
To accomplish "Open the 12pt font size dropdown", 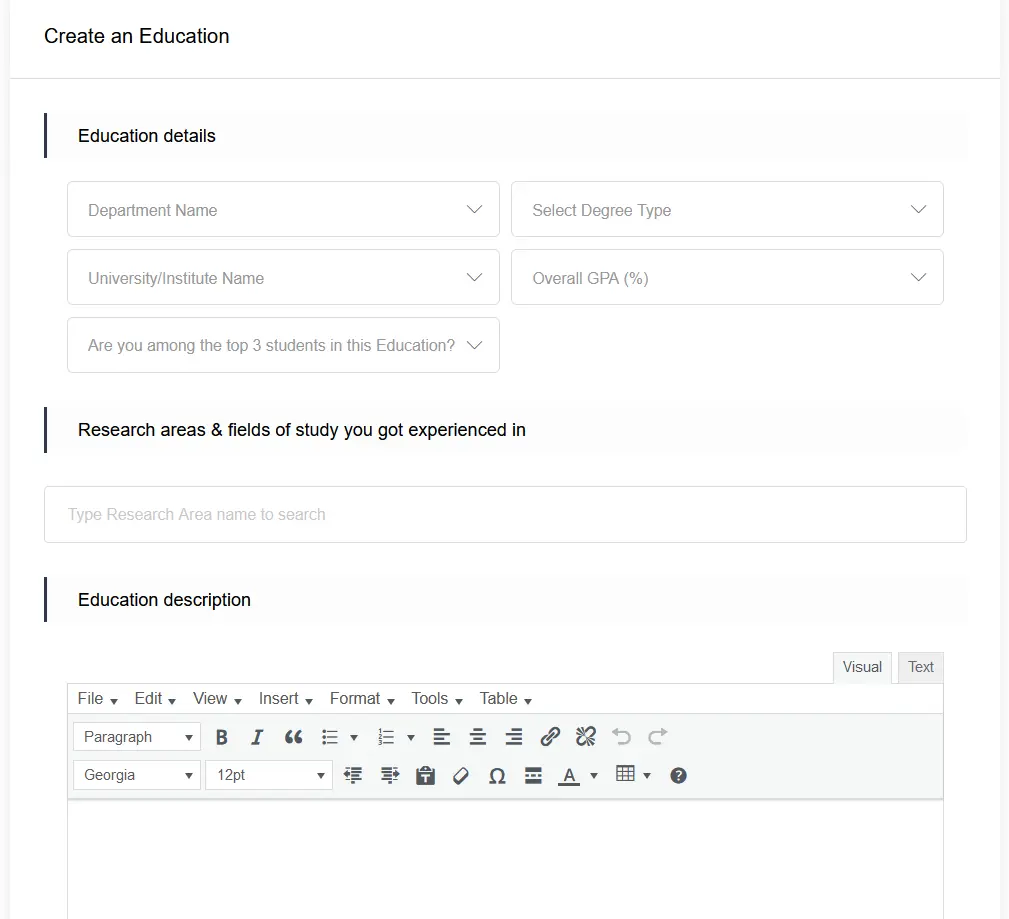I will (269, 775).
